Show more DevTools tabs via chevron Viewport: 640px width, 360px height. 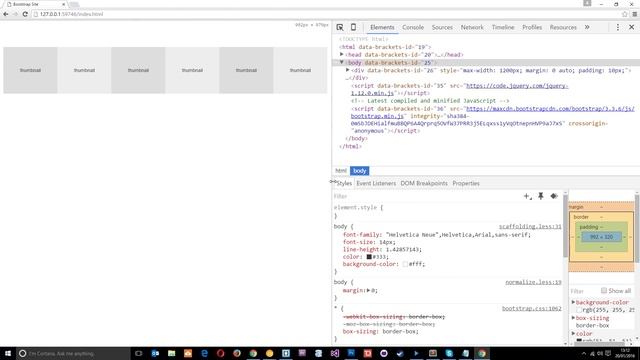click(587, 27)
